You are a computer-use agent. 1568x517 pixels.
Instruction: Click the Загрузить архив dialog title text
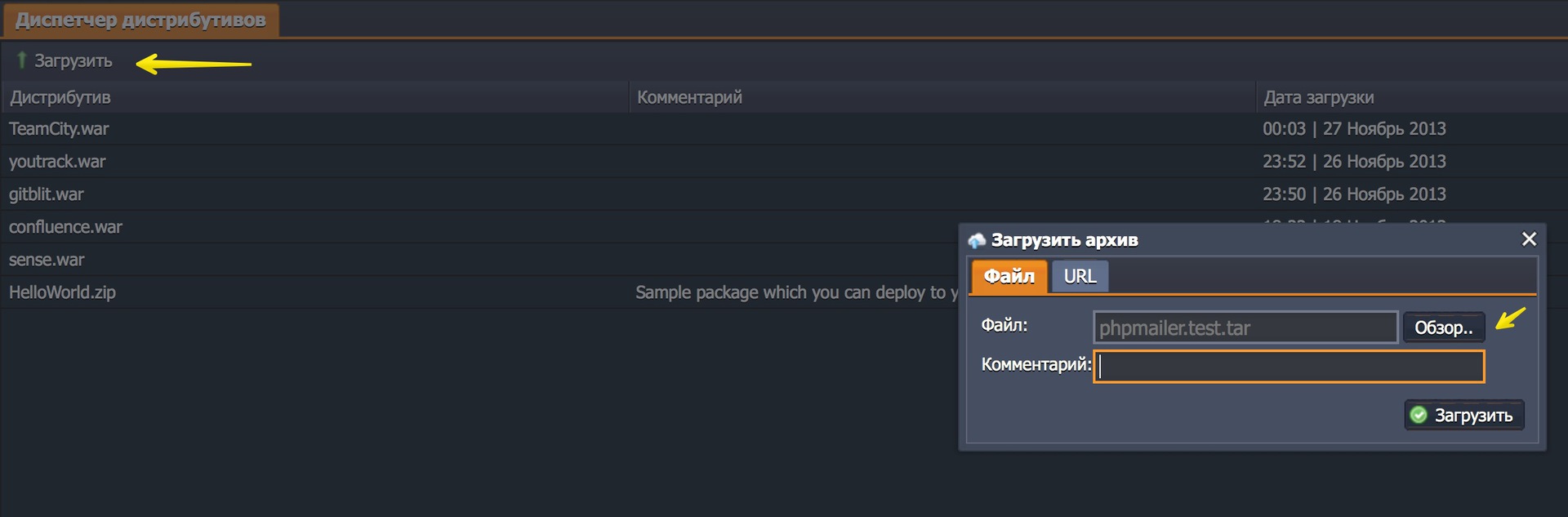coord(1064,240)
